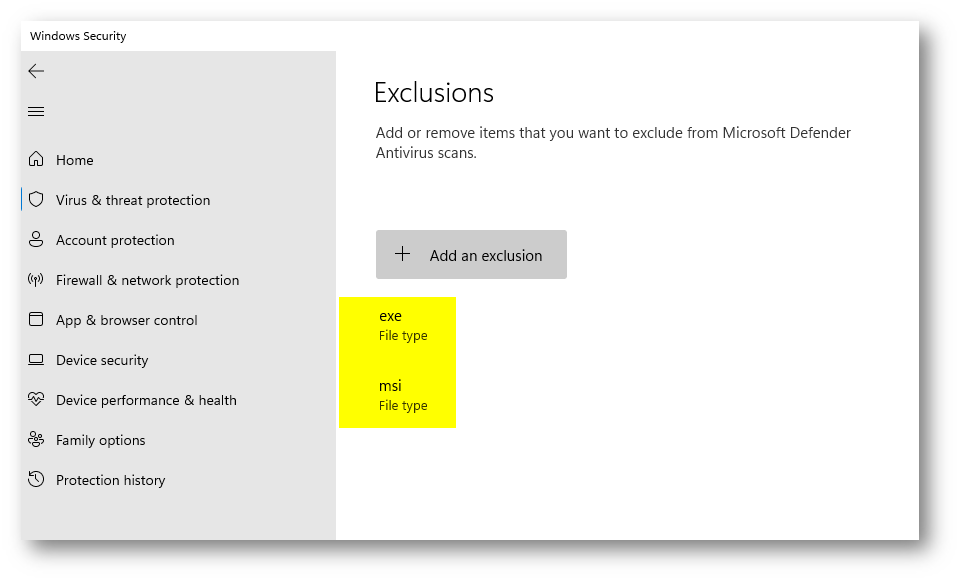Go to Home in the sidebar
Viewport: 961px width, 582px height.
[x=75, y=160]
